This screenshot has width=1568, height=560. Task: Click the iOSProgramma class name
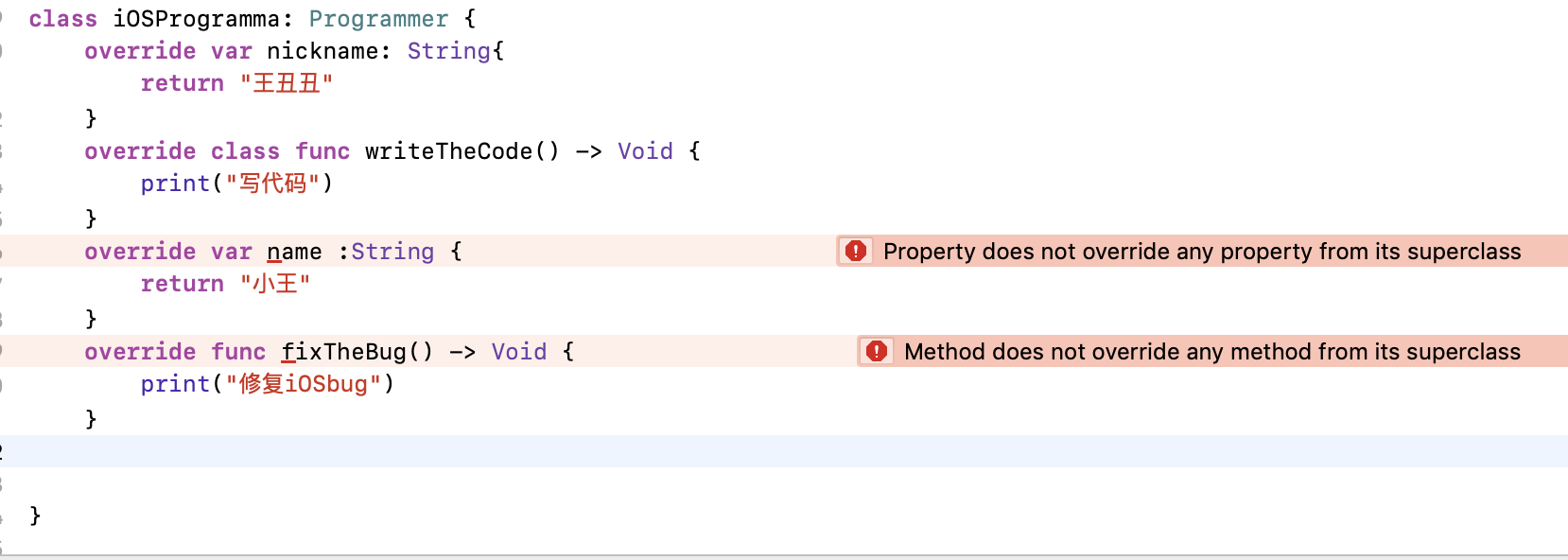point(196,19)
